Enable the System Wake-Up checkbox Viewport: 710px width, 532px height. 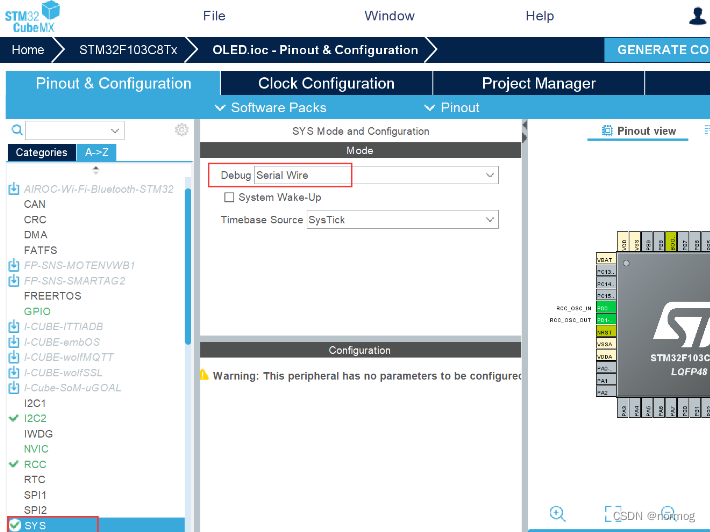click(x=229, y=197)
